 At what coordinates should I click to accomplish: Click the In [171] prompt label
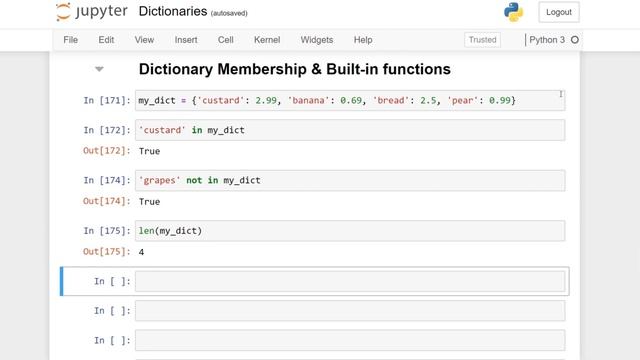click(x=107, y=100)
